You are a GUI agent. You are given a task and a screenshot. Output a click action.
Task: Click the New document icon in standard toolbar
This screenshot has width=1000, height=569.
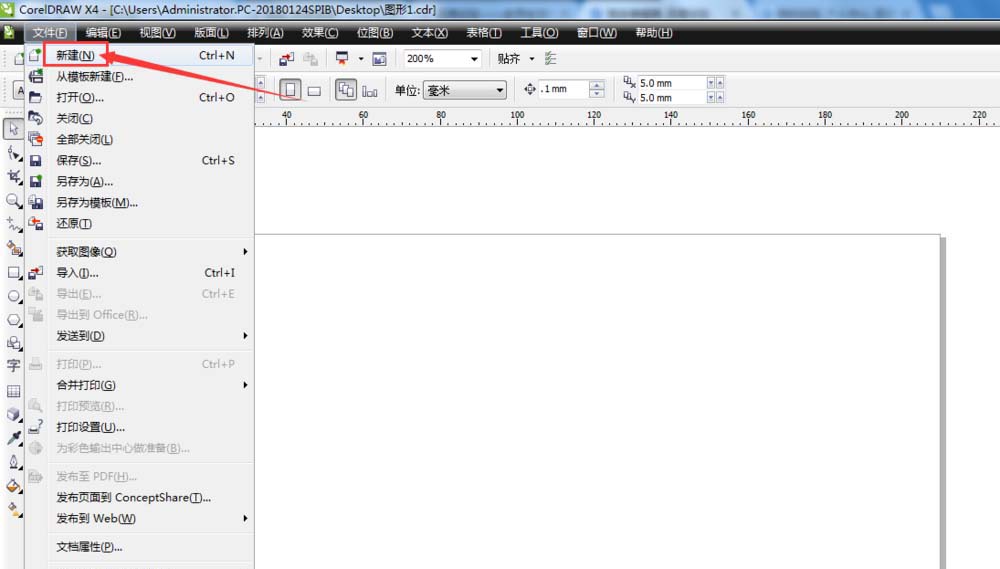[x=19, y=59]
